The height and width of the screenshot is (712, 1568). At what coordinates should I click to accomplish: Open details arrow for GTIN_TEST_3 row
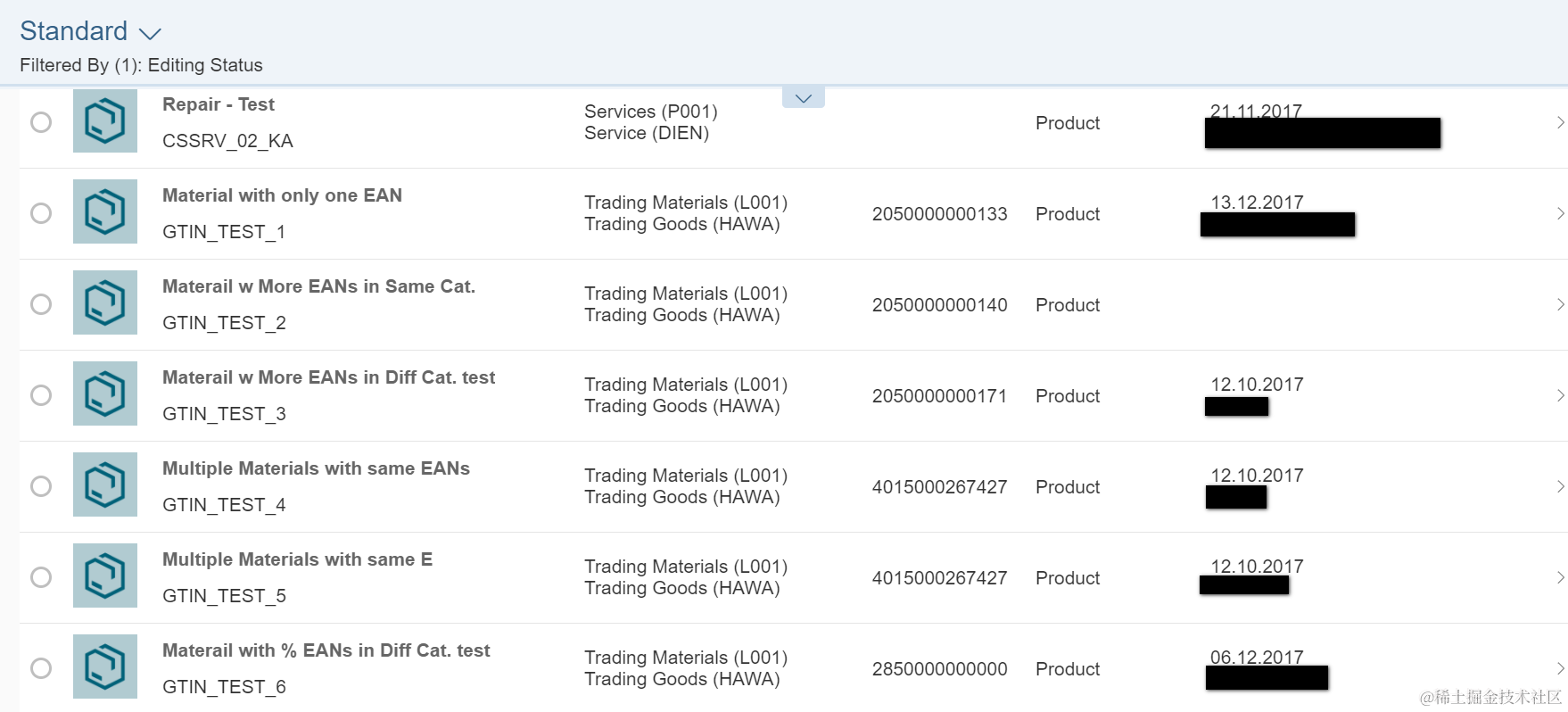(x=1560, y=395)
